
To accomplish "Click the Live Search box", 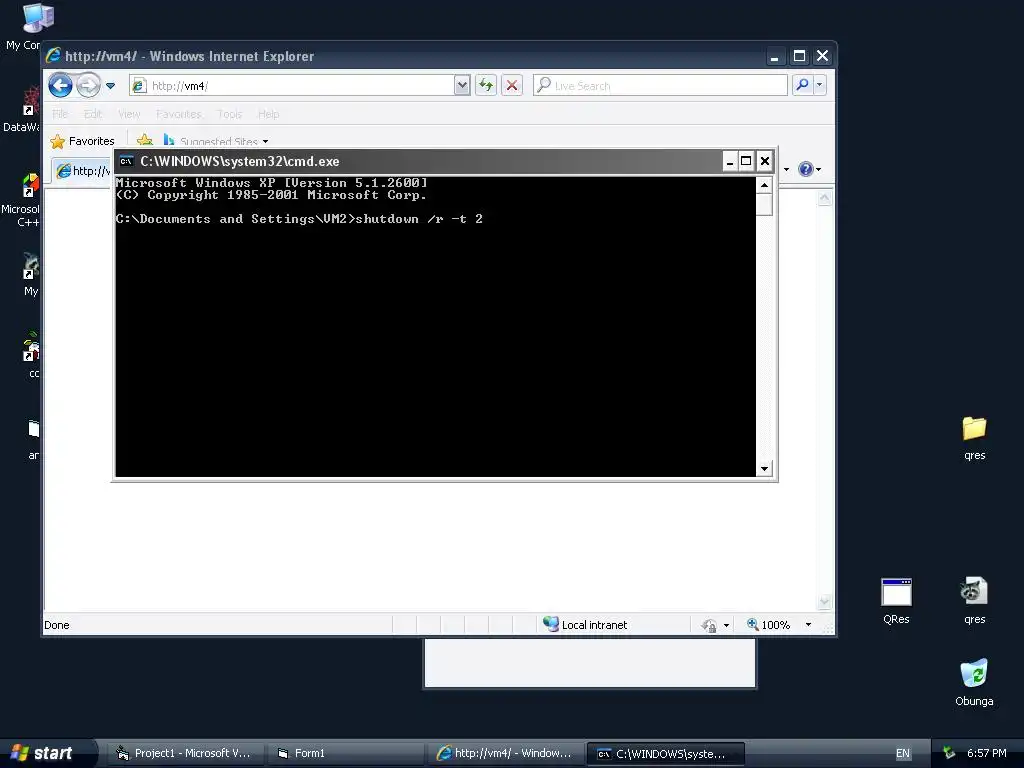I will [660, 86].
